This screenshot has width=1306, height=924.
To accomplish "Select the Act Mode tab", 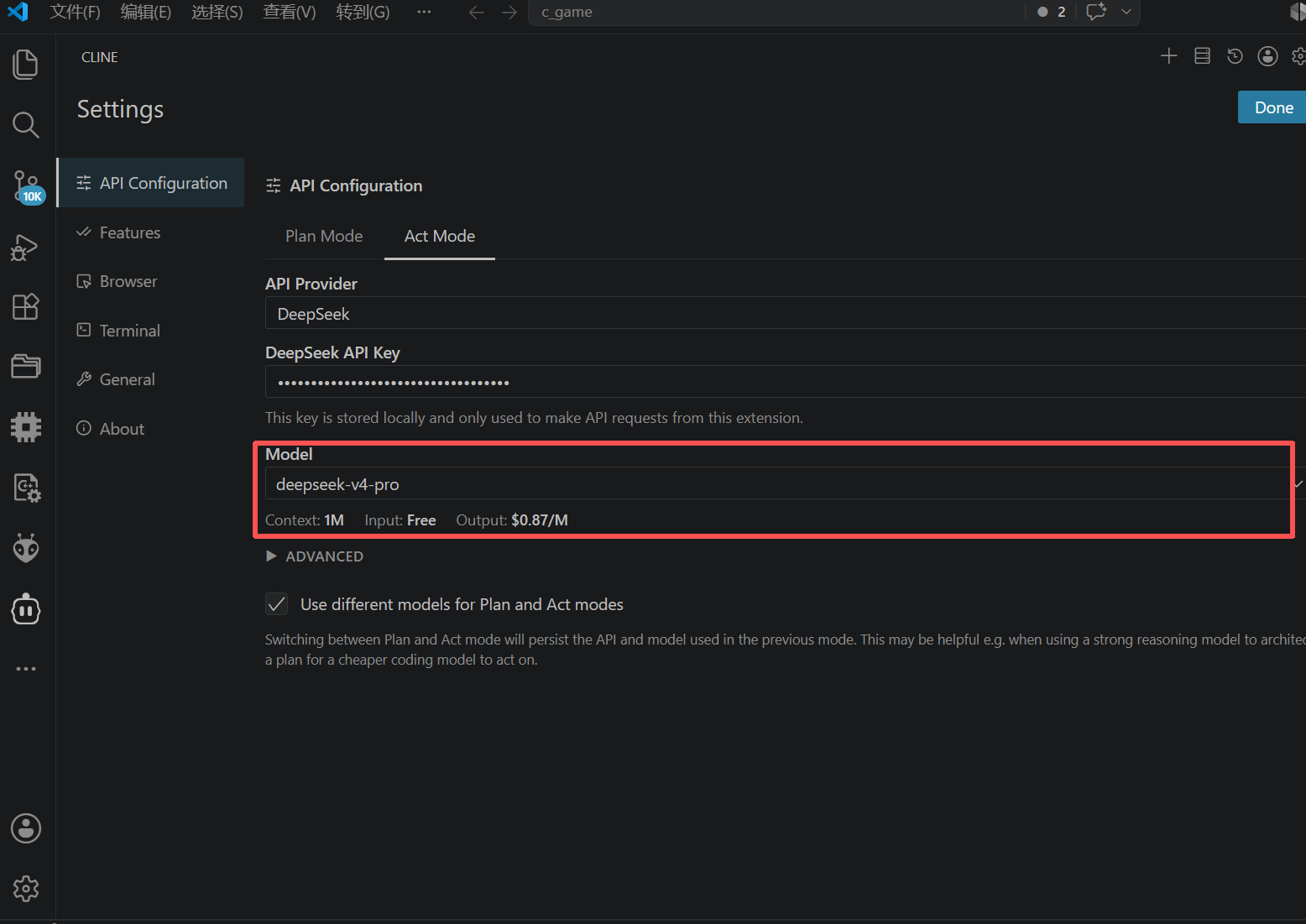I will (440, 236).
